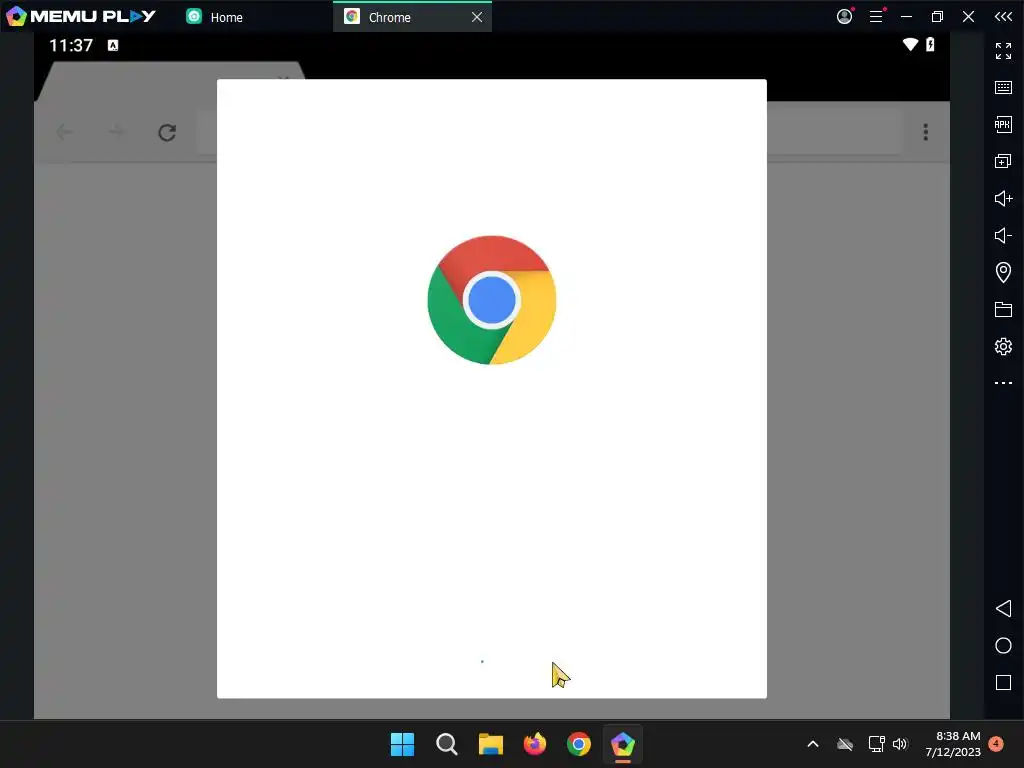This screenshot has height=768, width=1024.
Task: Reload the page in Android Chrome
Action: pyautogui.click(x=167, y=133)
